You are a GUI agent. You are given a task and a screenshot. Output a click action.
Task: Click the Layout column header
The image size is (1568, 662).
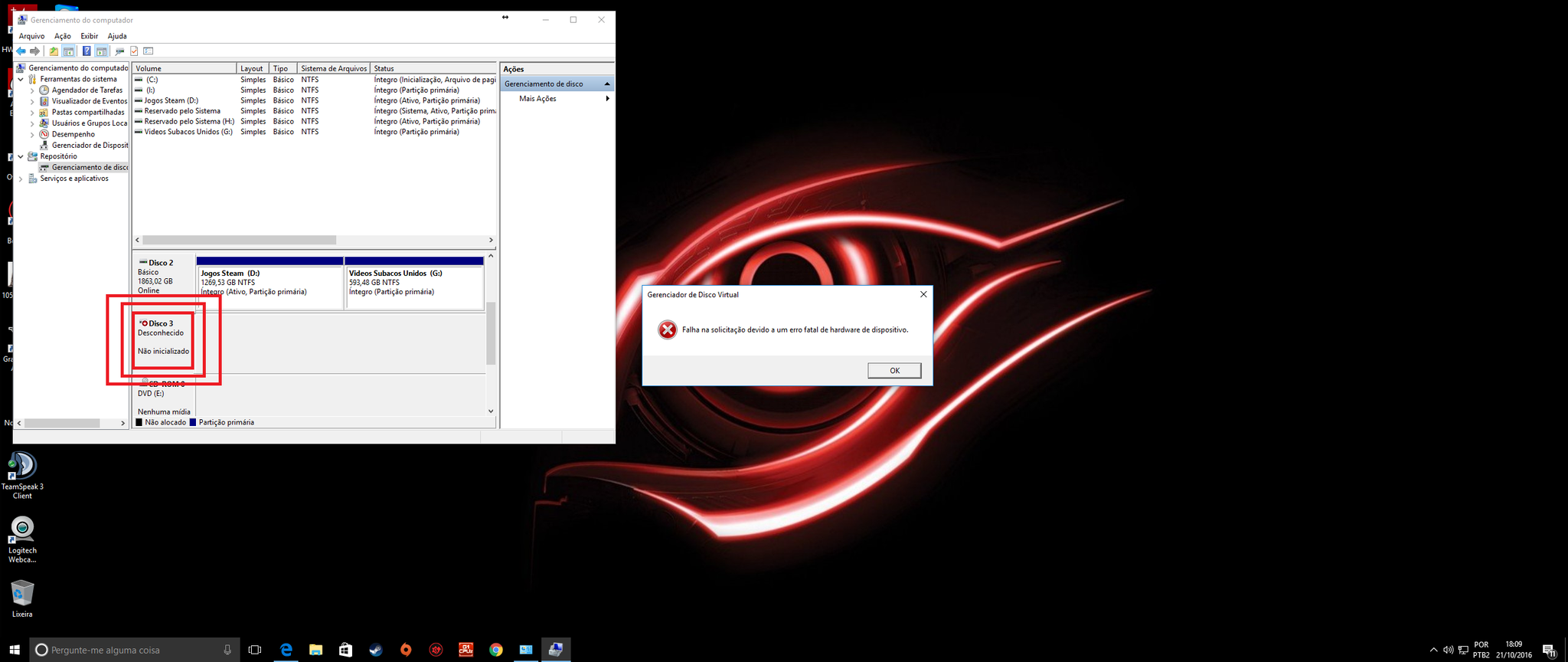[x=252, y=68]
